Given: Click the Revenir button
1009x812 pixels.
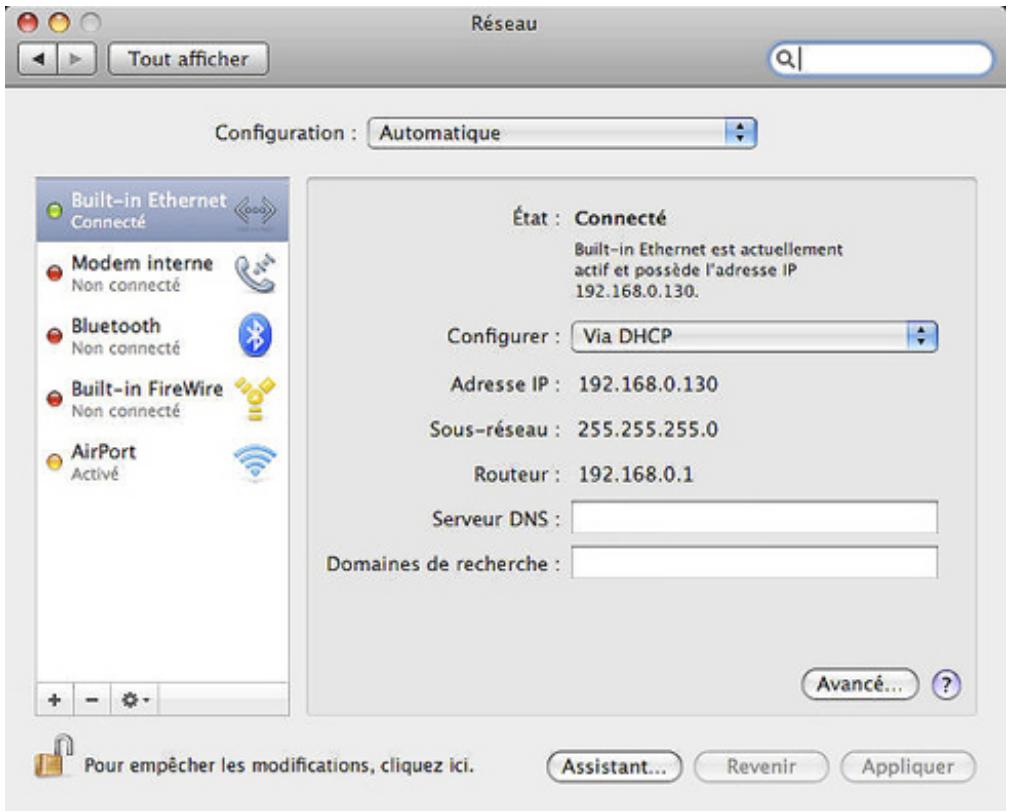Looking at the screenshot, I should point(761,767).
